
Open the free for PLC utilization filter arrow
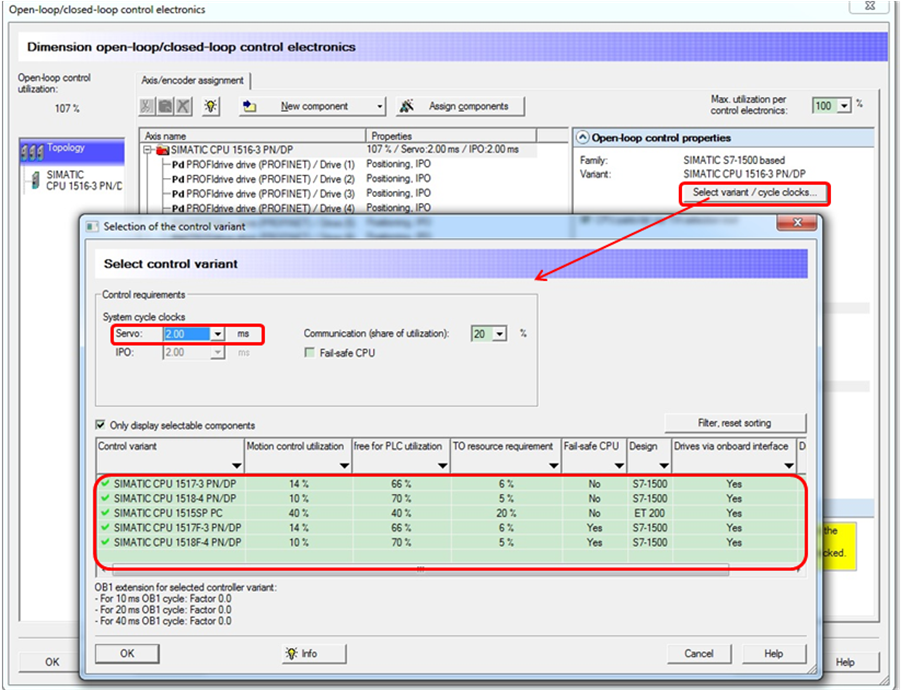[442, 465]
